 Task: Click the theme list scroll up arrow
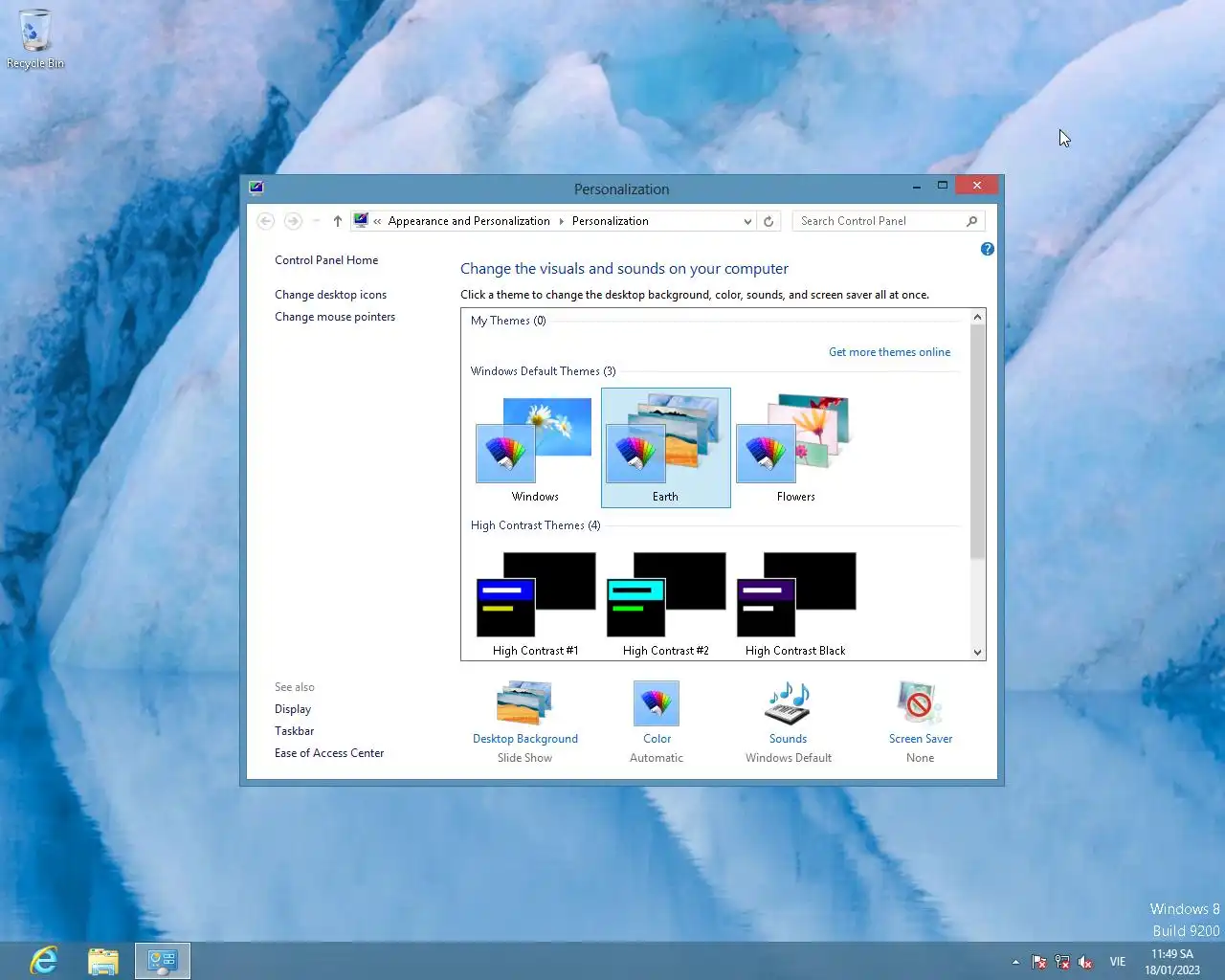(977, 317)
